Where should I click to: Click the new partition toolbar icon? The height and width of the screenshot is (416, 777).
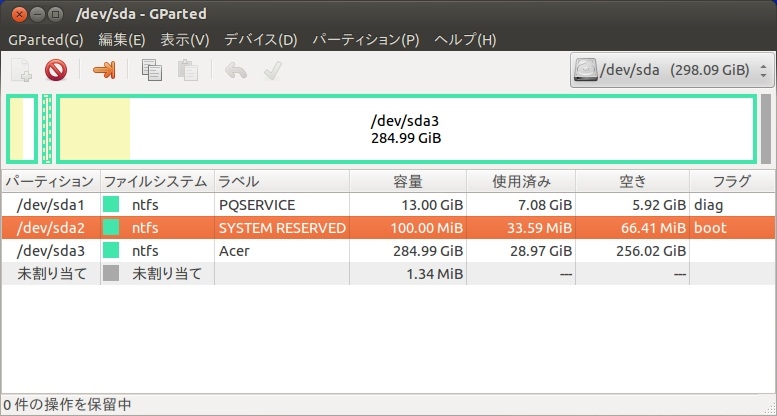pyautogui.click(x=21, y=71)
